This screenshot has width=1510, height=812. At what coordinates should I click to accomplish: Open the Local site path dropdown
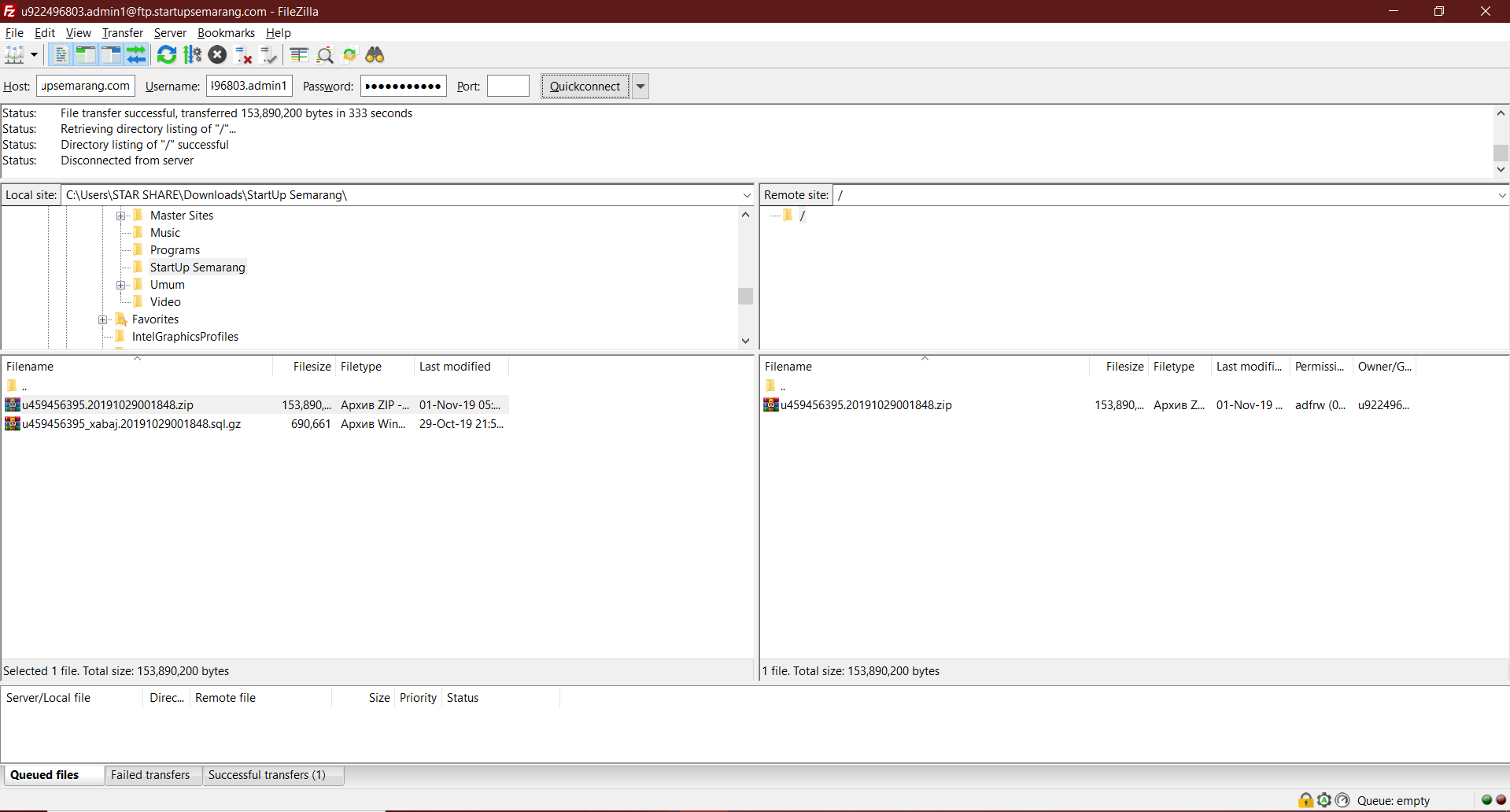coord(747,195)
